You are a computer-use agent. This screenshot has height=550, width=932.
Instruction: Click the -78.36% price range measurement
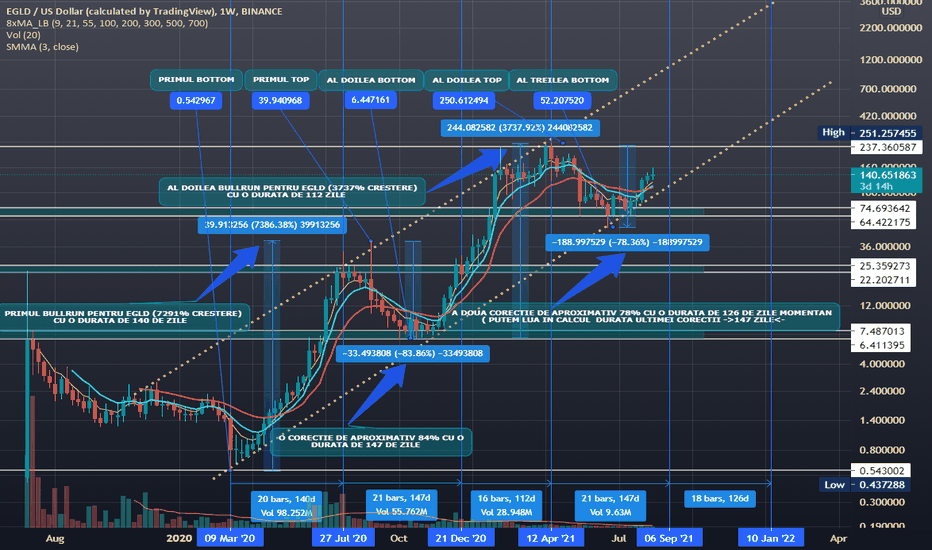click(627, 242)
